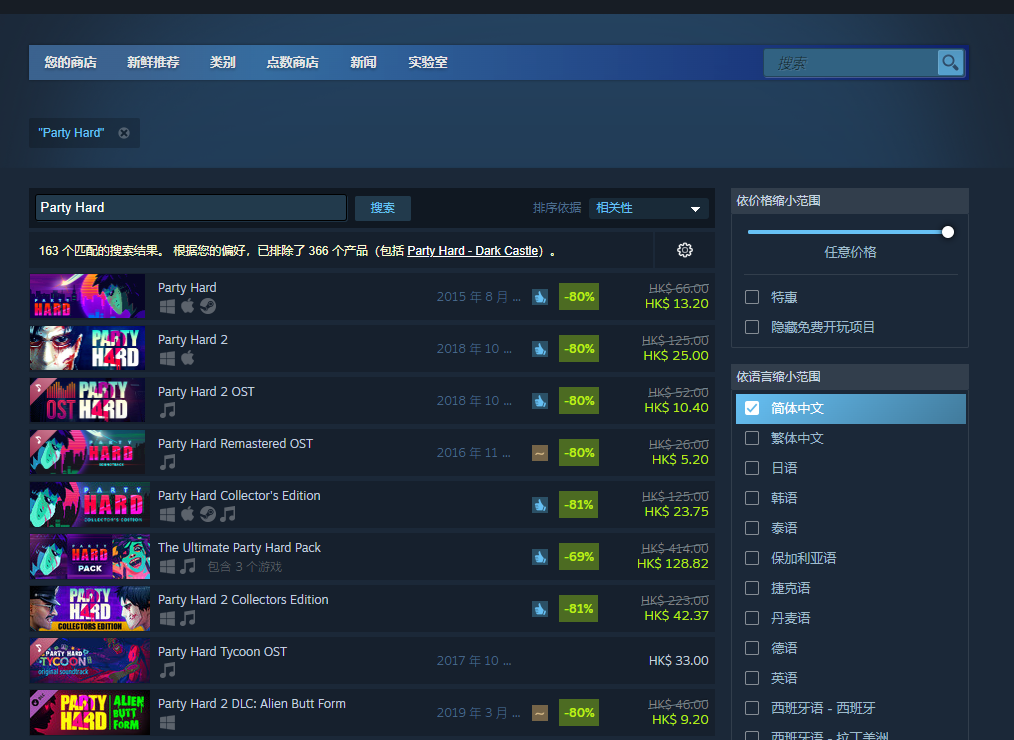
Task: Open the 您的商店 menu
Action: click(70, 63)
